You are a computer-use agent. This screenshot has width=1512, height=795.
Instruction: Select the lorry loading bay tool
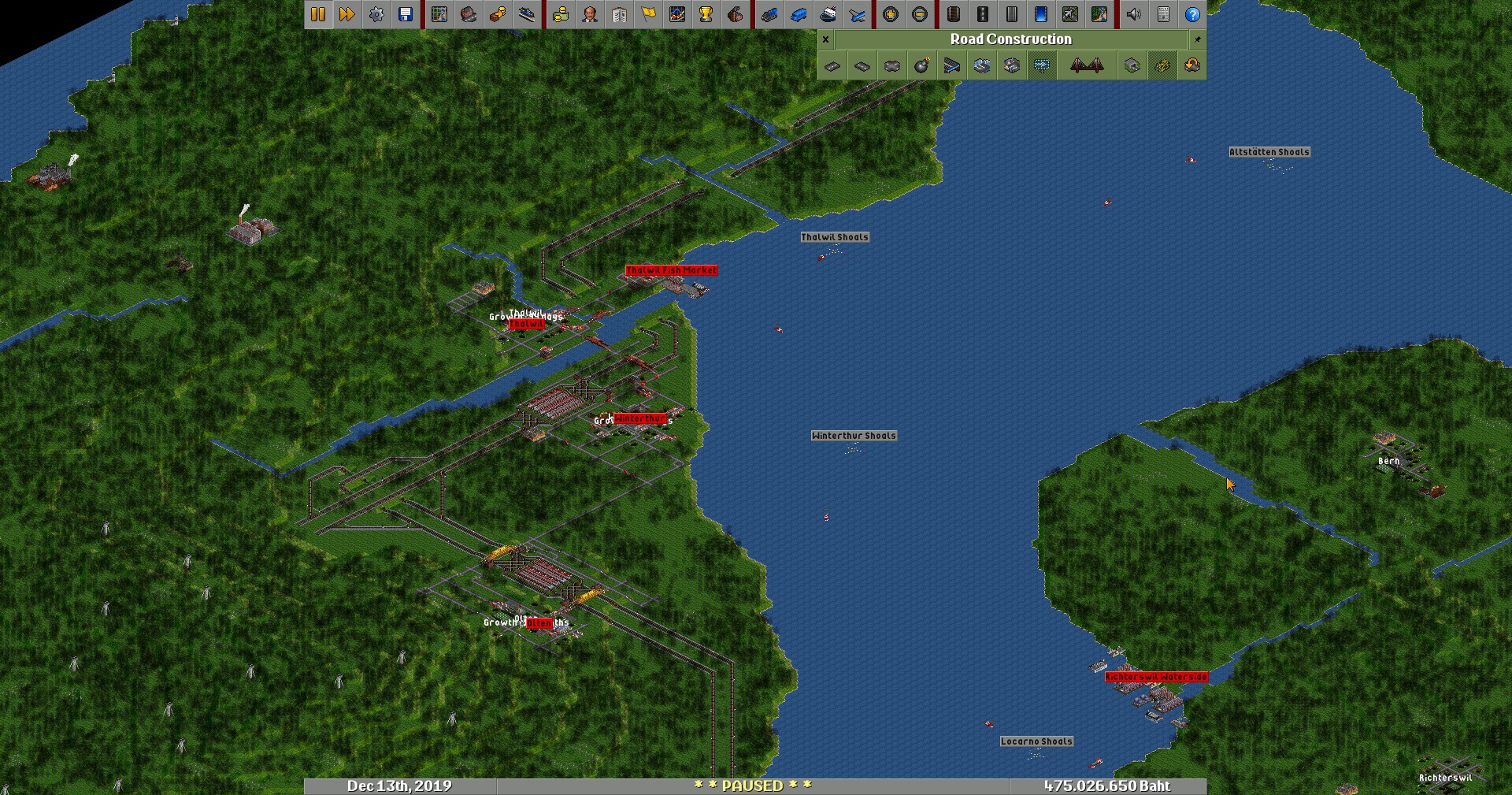click(1011, 66)
